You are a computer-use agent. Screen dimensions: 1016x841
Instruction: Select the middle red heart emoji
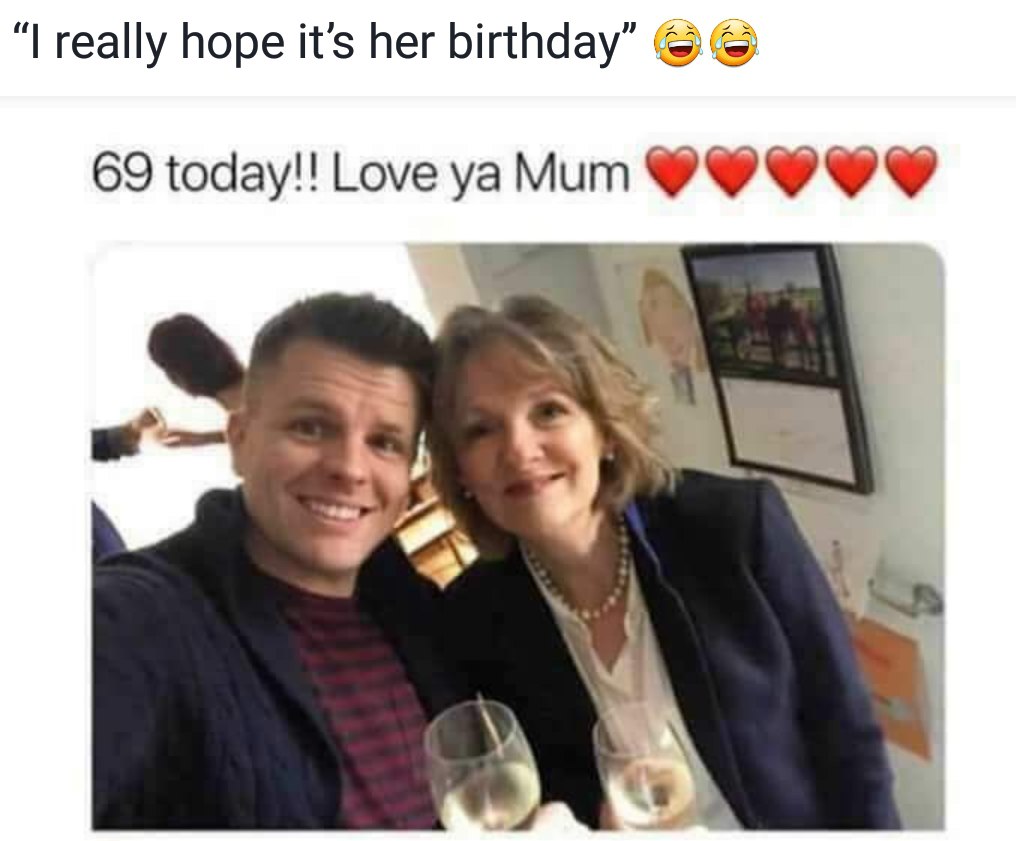[792, 172]
